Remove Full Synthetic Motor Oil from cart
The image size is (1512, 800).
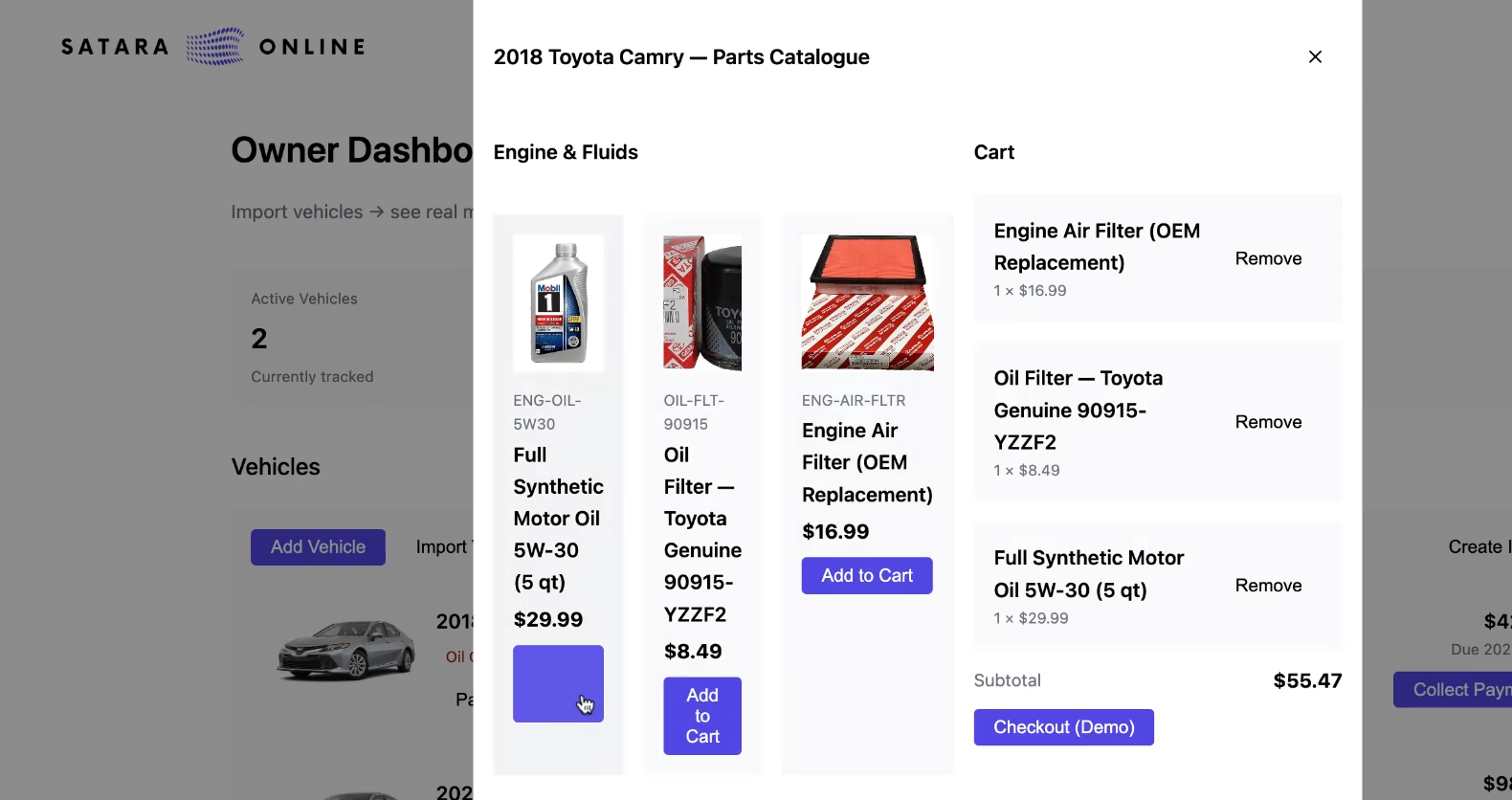[1268, 586]
